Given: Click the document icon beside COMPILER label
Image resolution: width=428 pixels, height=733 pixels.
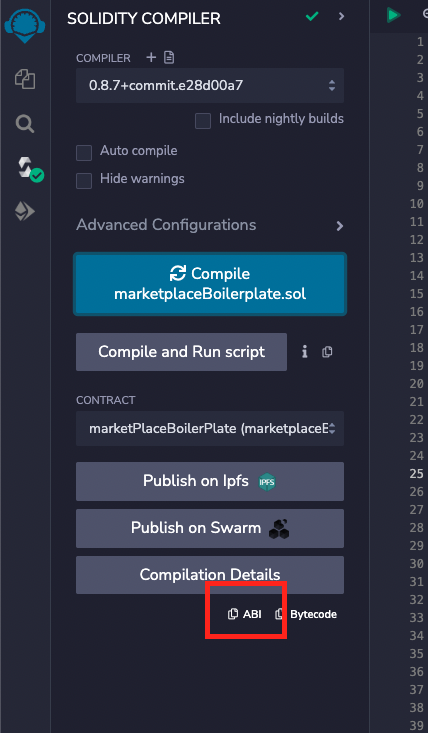Looking at the screenshot, I should pos(169,57).
